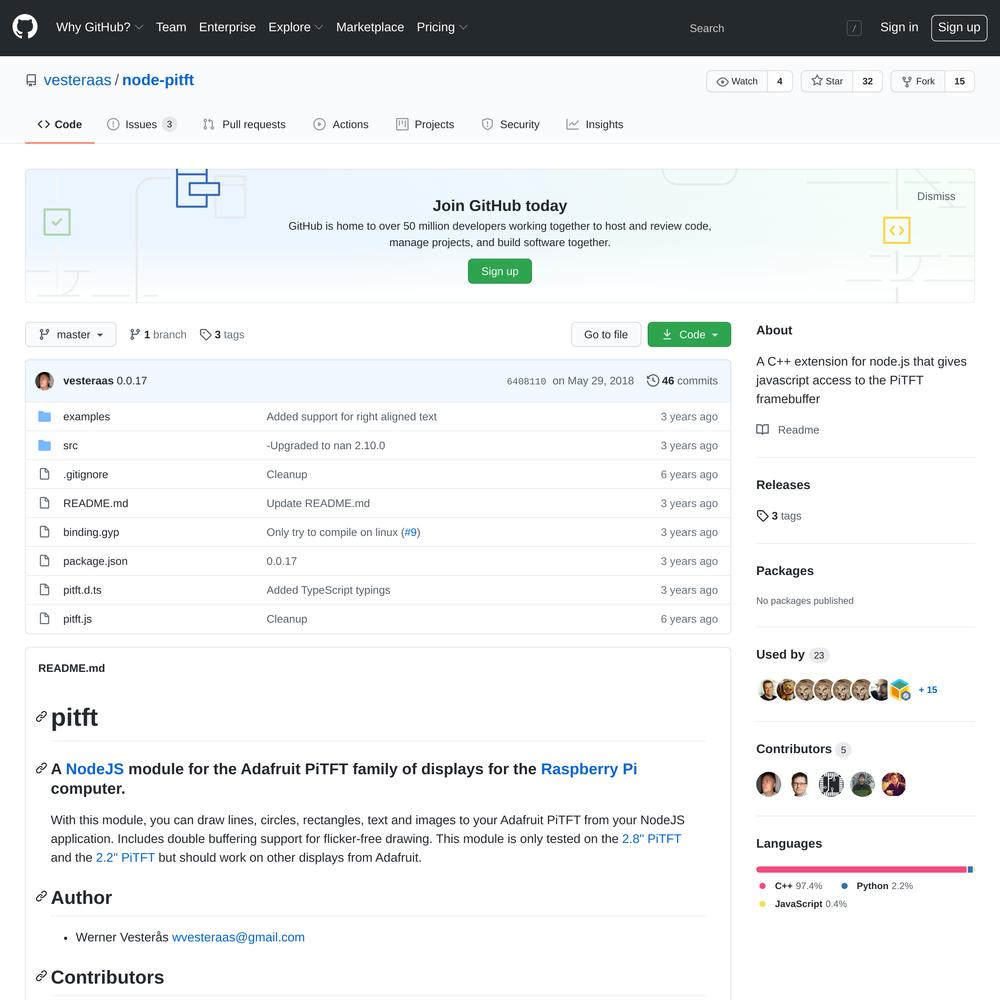Screen dimensions: 1000x1000
Task: Open the Enterprise header link
Action: (x=227, y=27)
